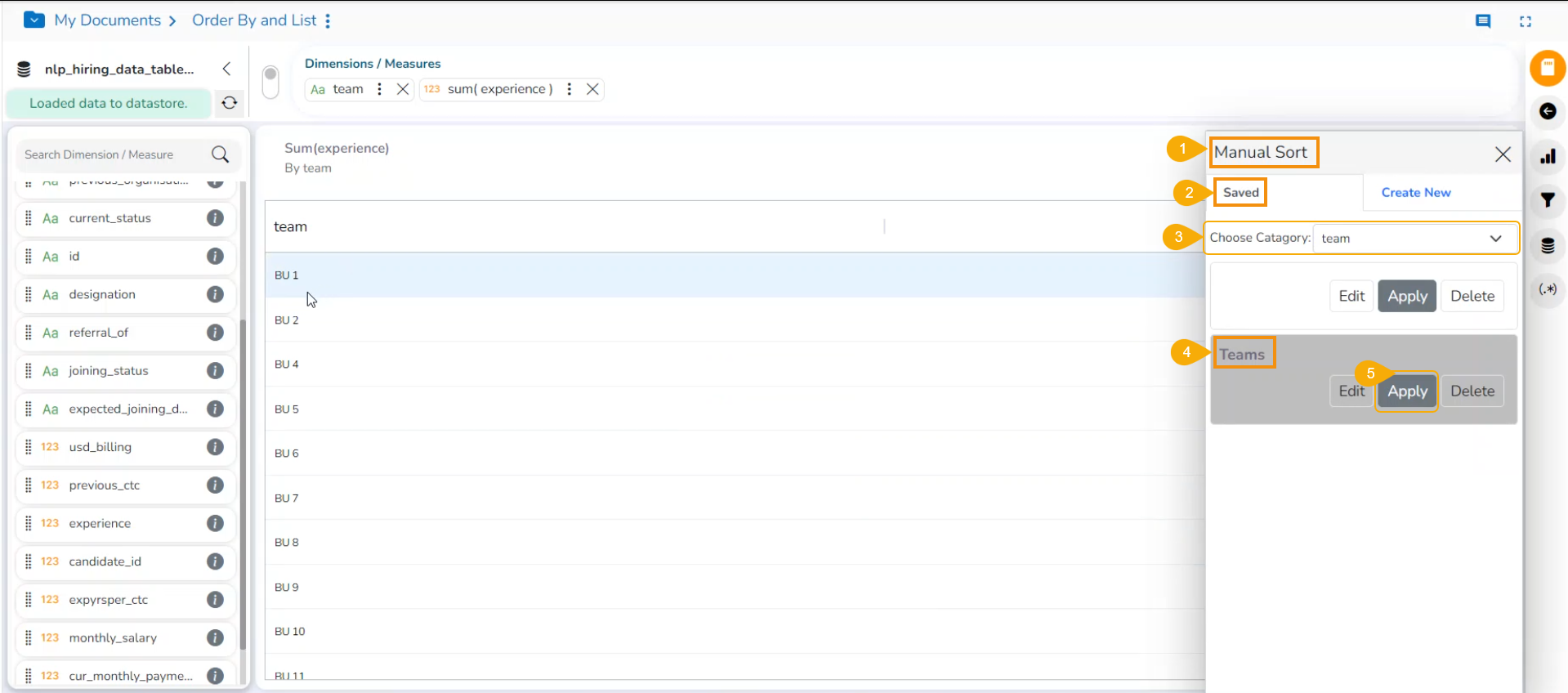1568x693 pixels.
Task: Select the BU 10 table row
Action: click(735, 631)
